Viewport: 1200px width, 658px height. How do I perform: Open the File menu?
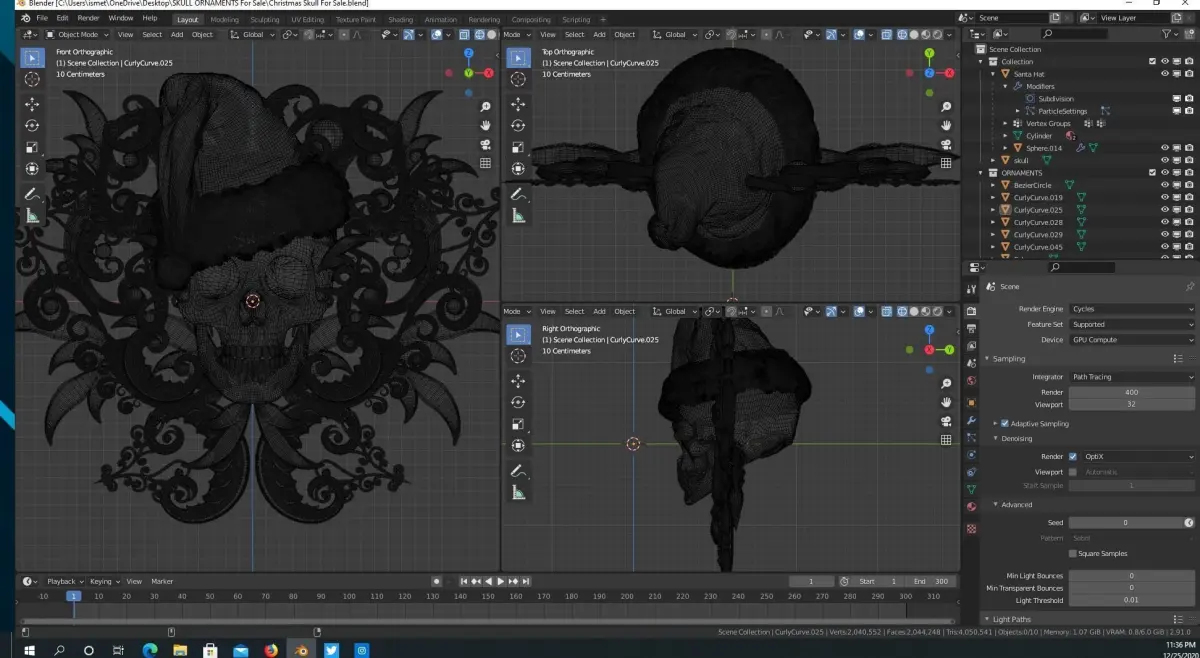point(42,18)
